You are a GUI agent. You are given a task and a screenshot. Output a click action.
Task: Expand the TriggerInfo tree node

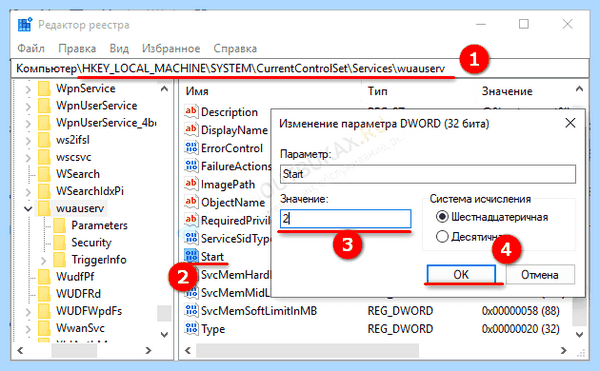[43, 260]
